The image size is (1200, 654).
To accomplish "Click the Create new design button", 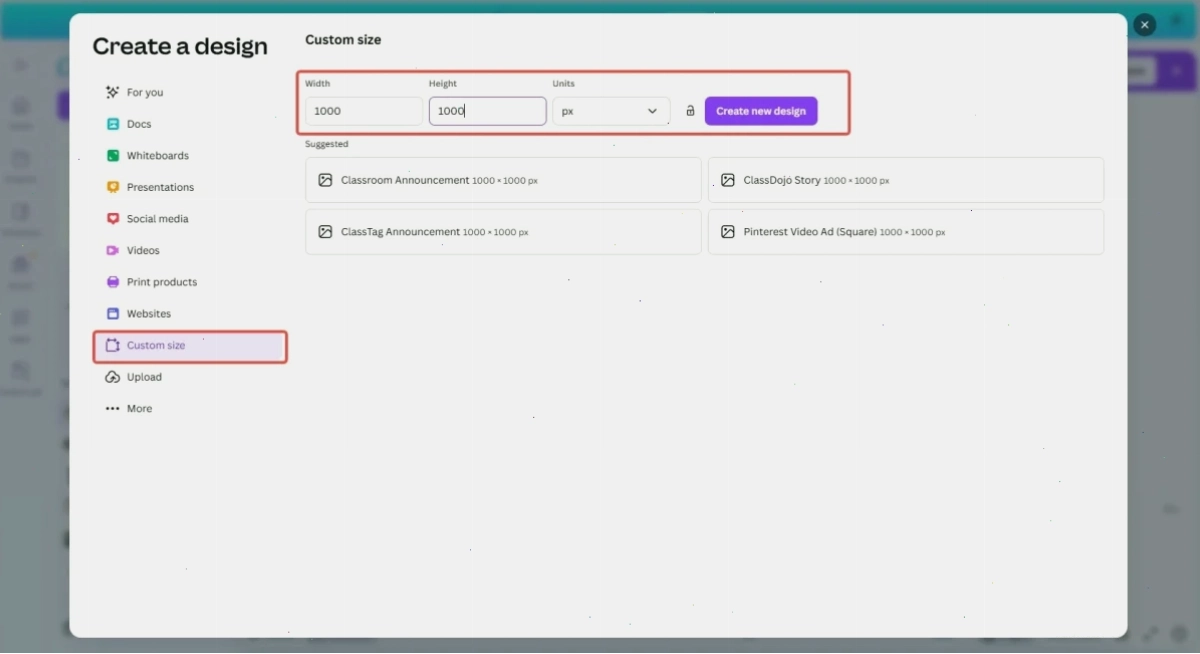I will [761, 111].
